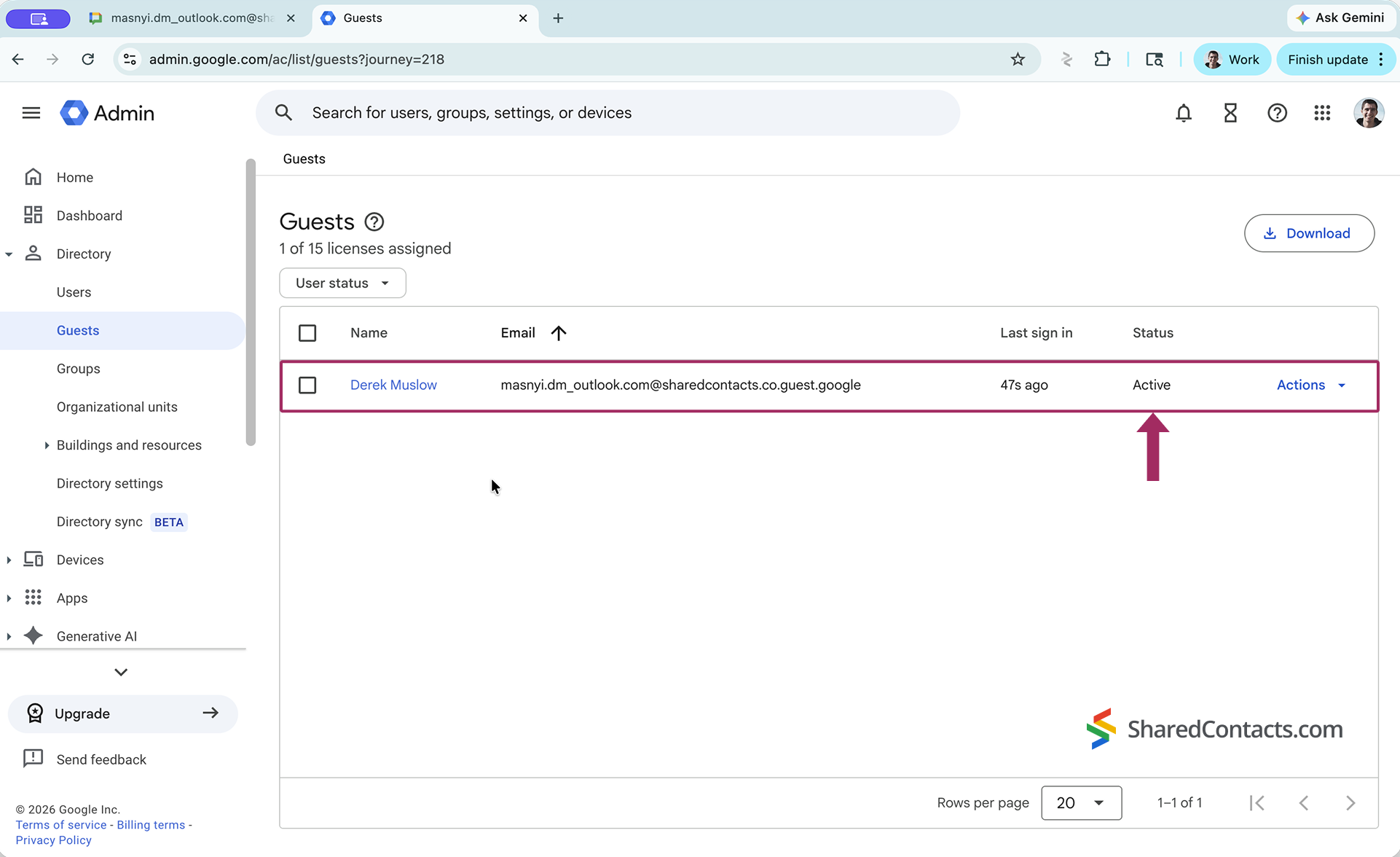Open the User status filter dropdown

point(342,283)
